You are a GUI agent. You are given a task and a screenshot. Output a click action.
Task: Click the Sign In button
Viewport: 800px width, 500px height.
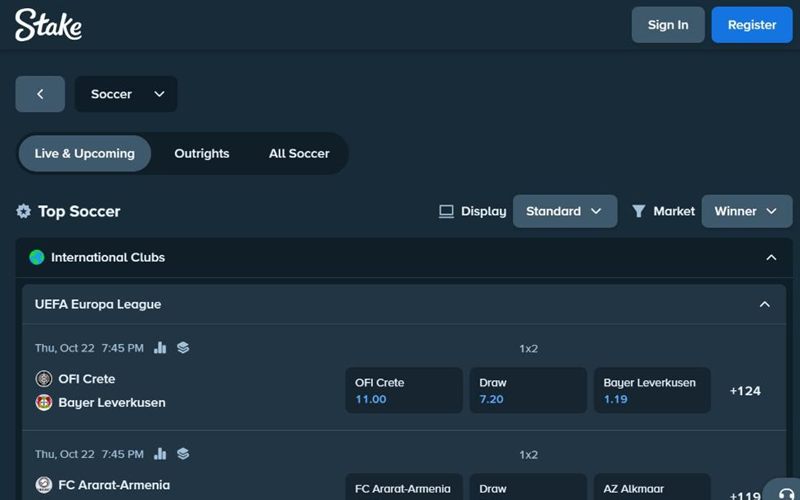click(668, 24)
